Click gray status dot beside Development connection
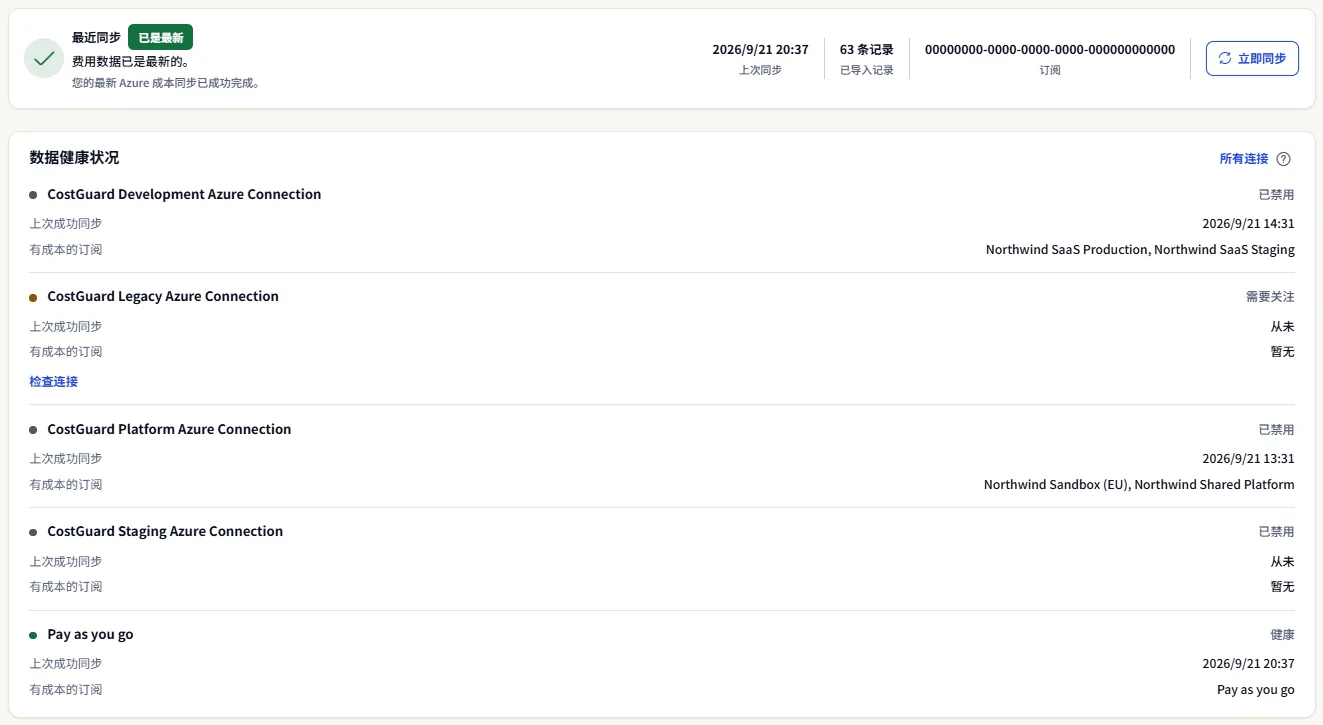1323x725 pixels. coord(33,195)
